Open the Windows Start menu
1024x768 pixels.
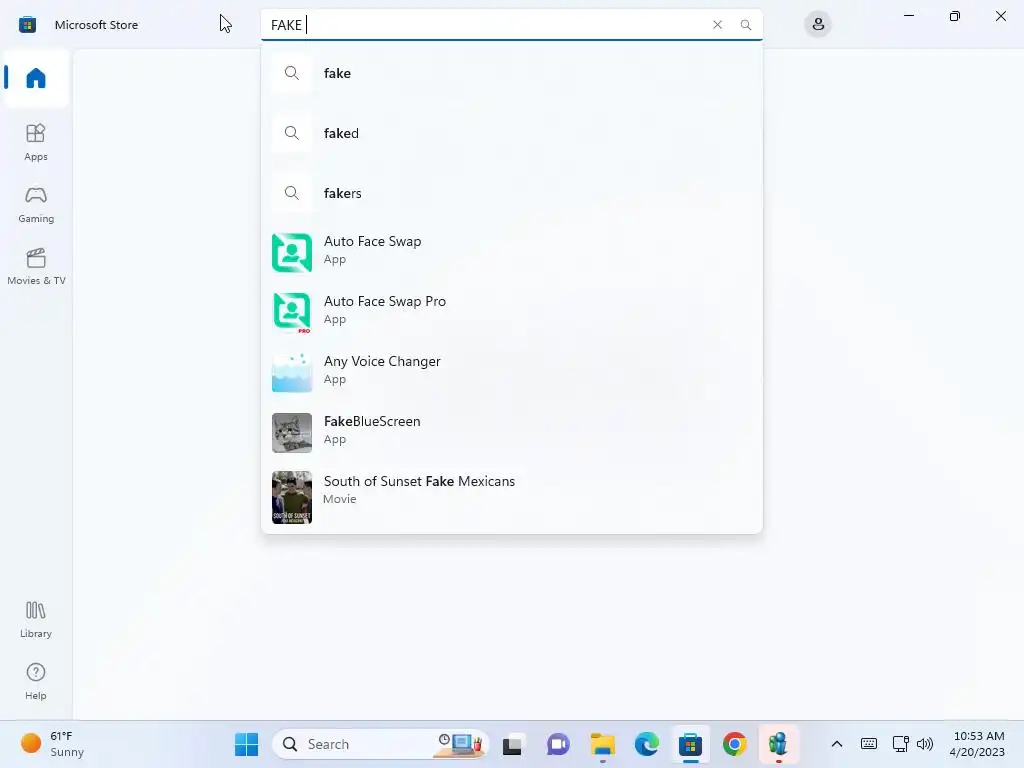click(246, 744)
